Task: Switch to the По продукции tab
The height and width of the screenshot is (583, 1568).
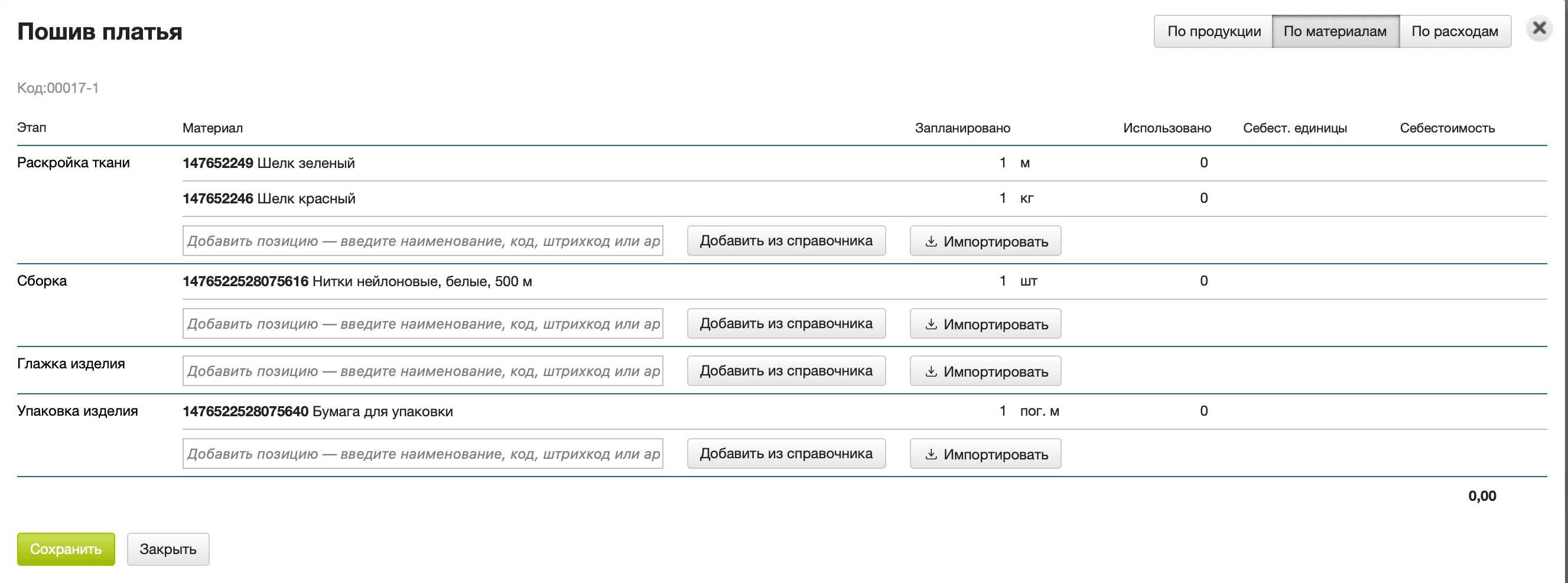Action: (x=1213, y=31)
